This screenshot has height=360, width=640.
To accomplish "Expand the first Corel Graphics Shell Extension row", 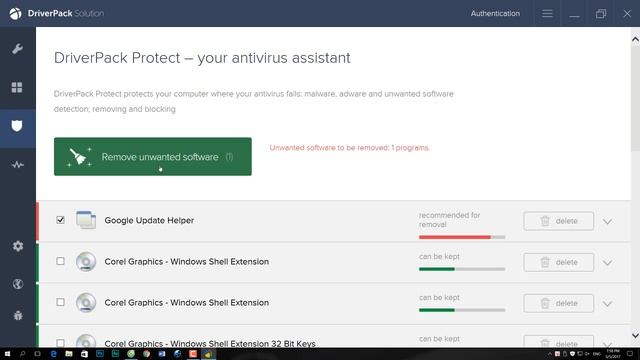I will (607, 263).
